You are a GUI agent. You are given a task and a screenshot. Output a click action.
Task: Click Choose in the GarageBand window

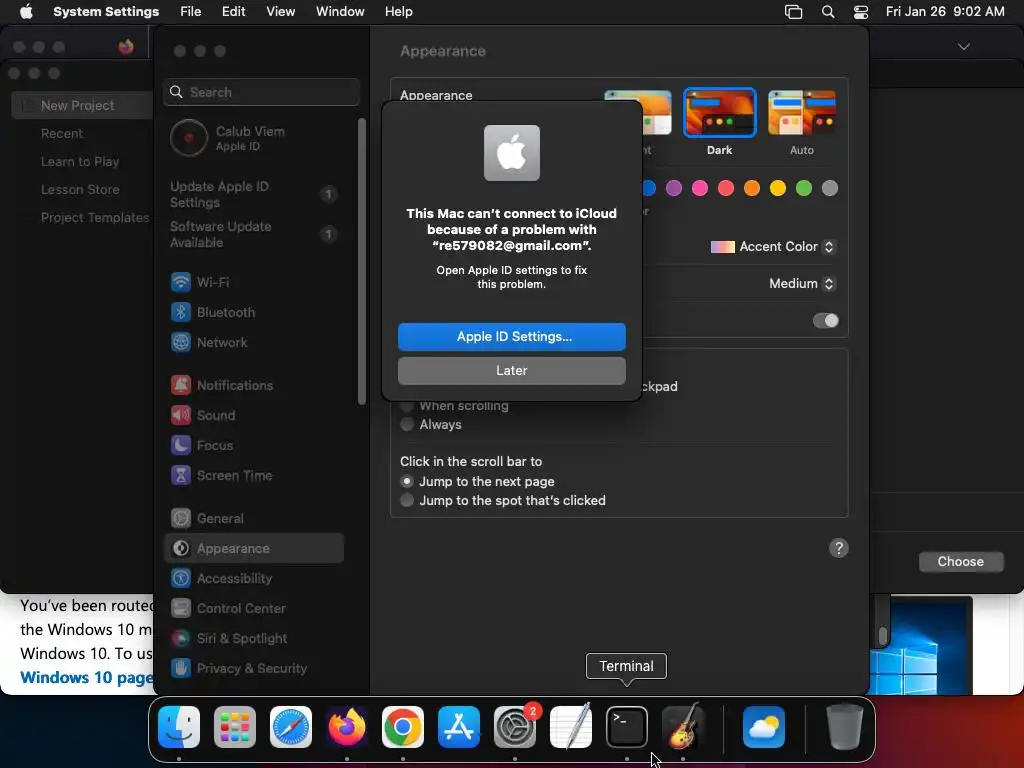click(960, 562)
